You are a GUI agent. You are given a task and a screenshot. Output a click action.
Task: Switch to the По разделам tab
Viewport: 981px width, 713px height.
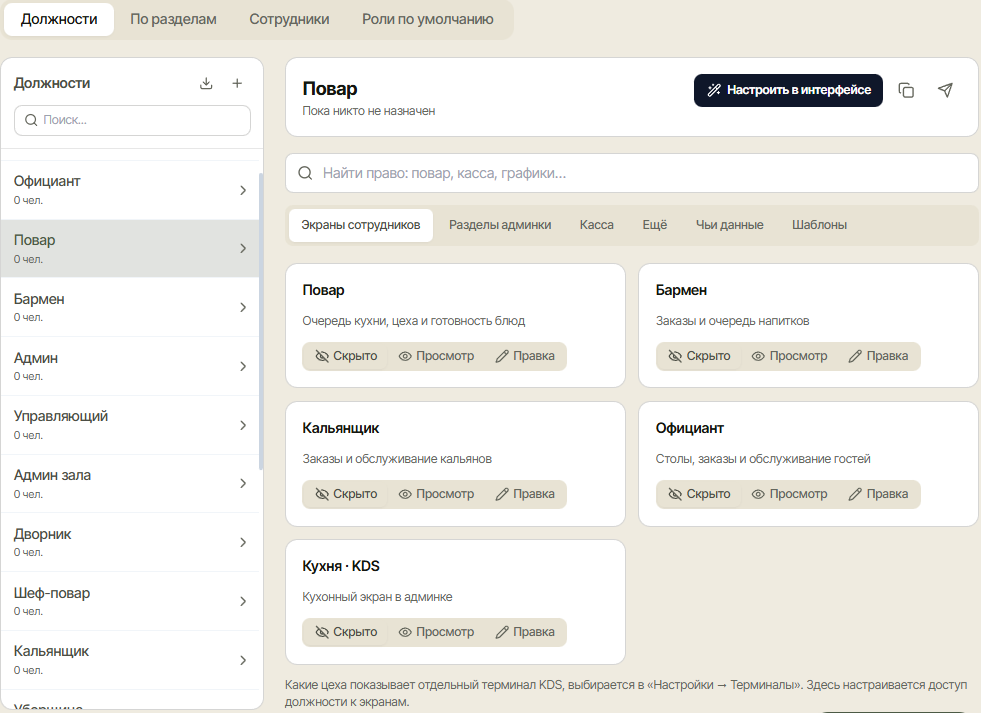click(173, 19)
